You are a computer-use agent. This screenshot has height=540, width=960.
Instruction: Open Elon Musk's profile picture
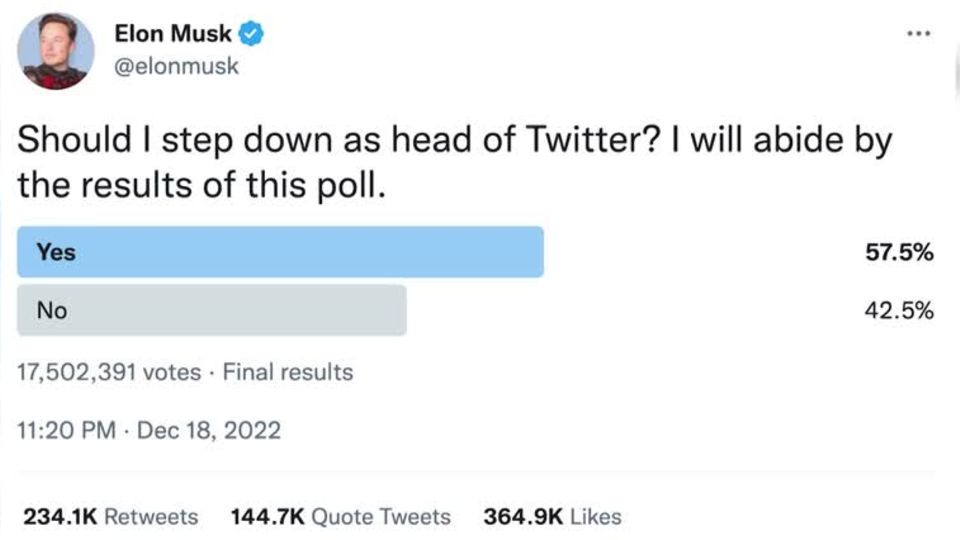[57, 51]
